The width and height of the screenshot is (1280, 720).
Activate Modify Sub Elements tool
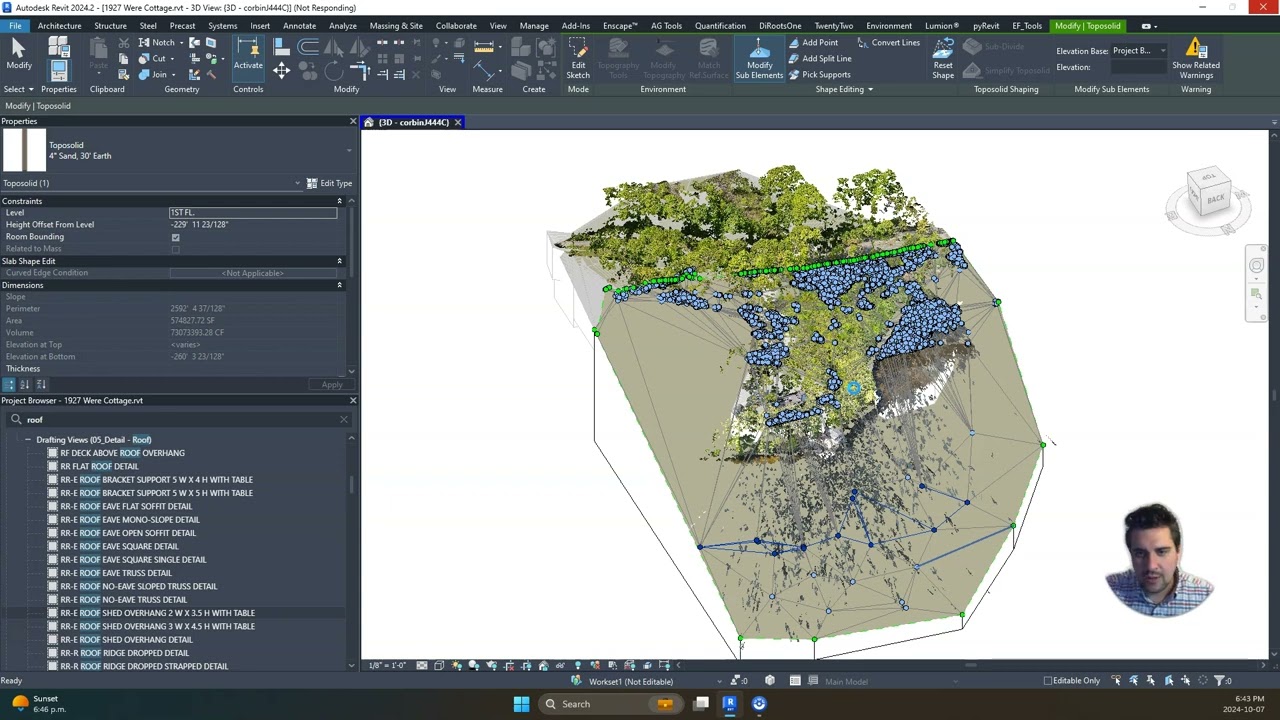click(759, 58)
